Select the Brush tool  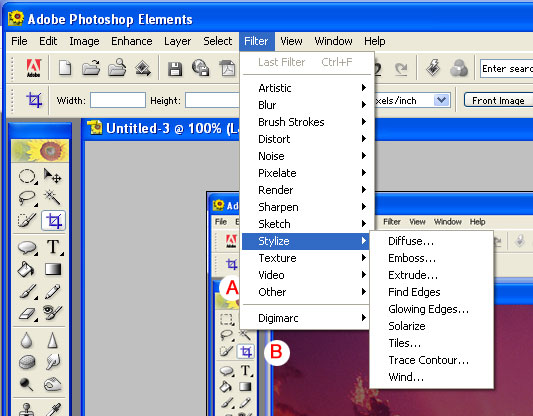pyautogui.click(x=28, y=292)
